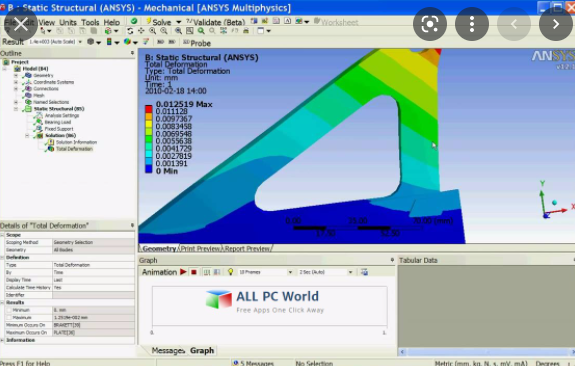Image resolution: width=575 pixels, height=366 pixels.
Task: Go to next image with right arrow
Action: click(556, 24)
